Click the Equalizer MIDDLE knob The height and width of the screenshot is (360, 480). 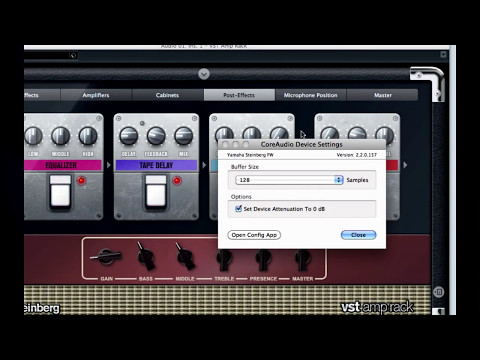(x=61, y=136)
